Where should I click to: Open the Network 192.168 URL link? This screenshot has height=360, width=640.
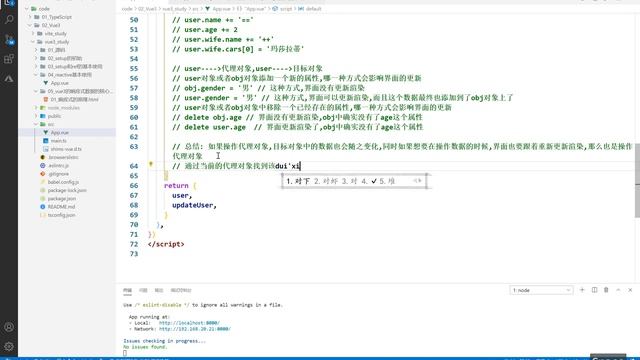tap(195, 329)
